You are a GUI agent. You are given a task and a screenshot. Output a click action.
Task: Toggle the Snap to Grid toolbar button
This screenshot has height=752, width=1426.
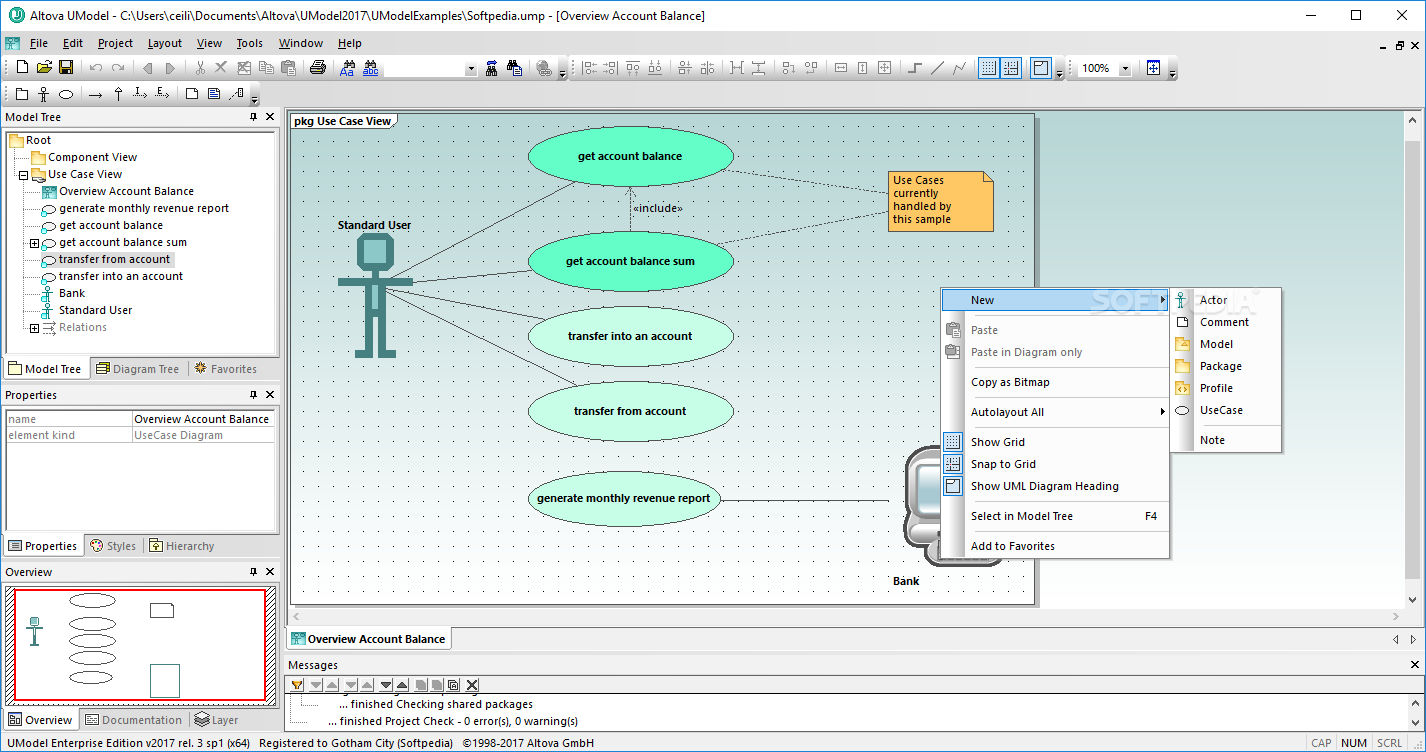(1011, 68)
